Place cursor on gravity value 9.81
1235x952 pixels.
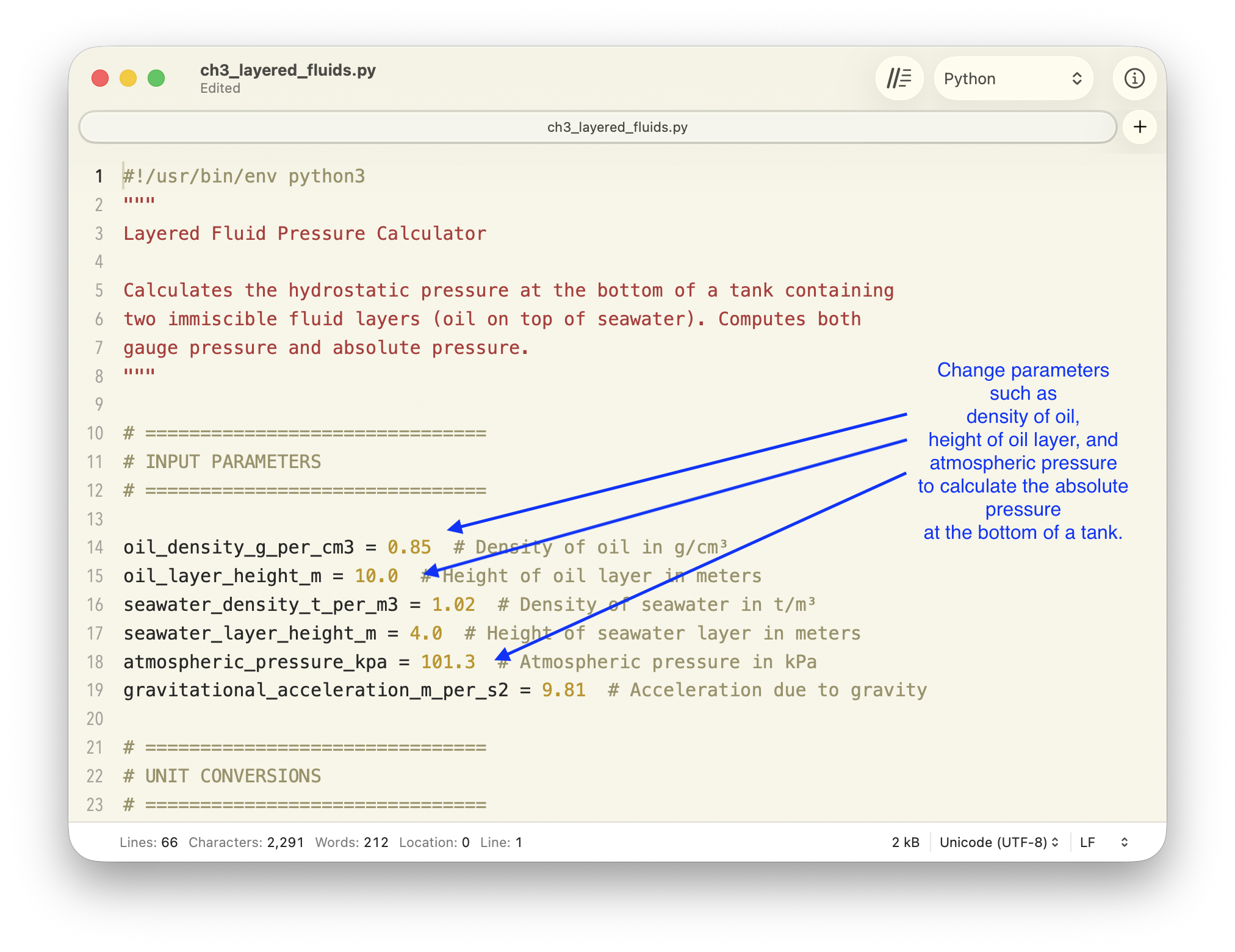click(563, 690)
